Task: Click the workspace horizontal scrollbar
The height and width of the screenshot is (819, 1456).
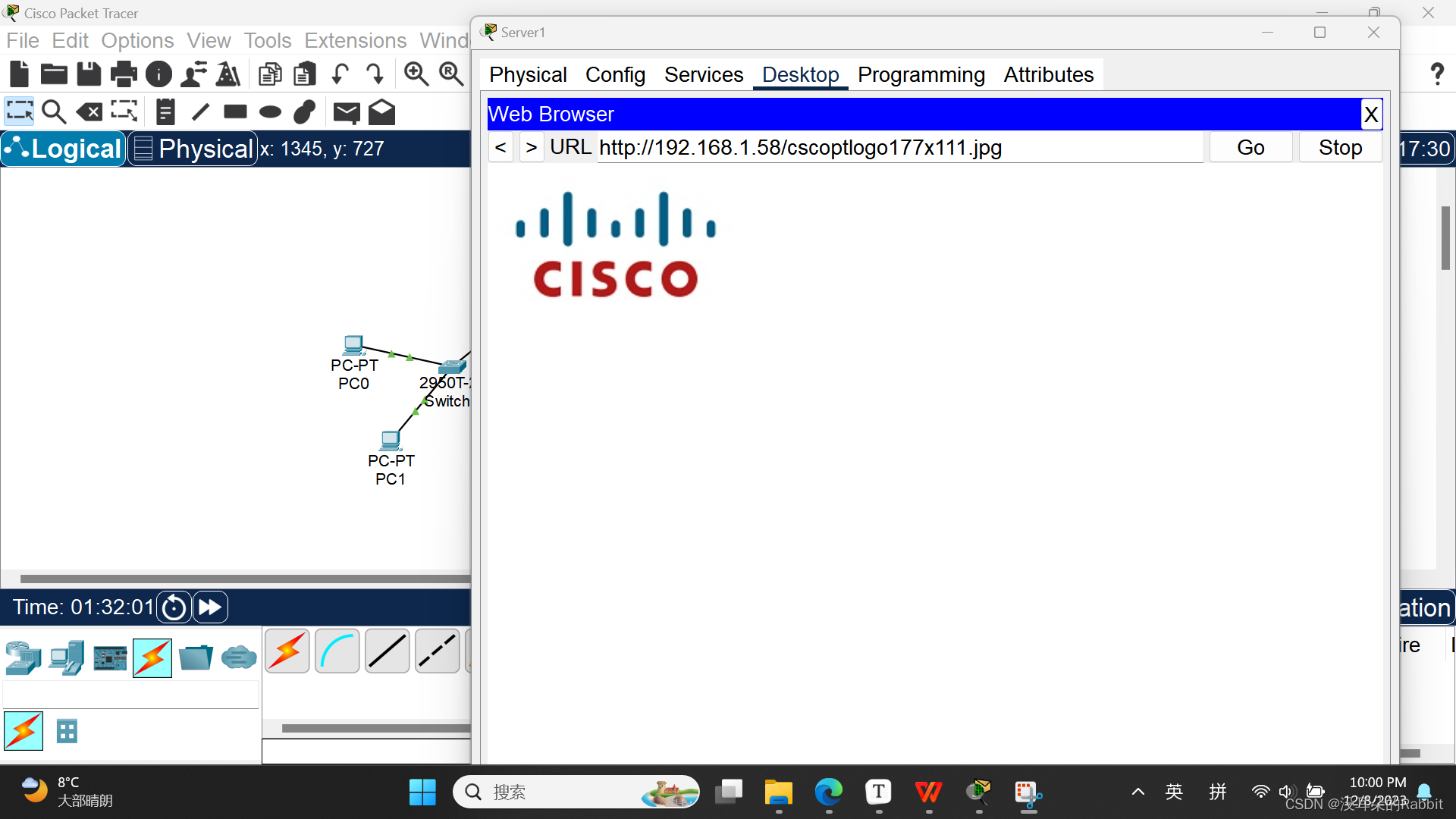Action: tap(244, 579)
